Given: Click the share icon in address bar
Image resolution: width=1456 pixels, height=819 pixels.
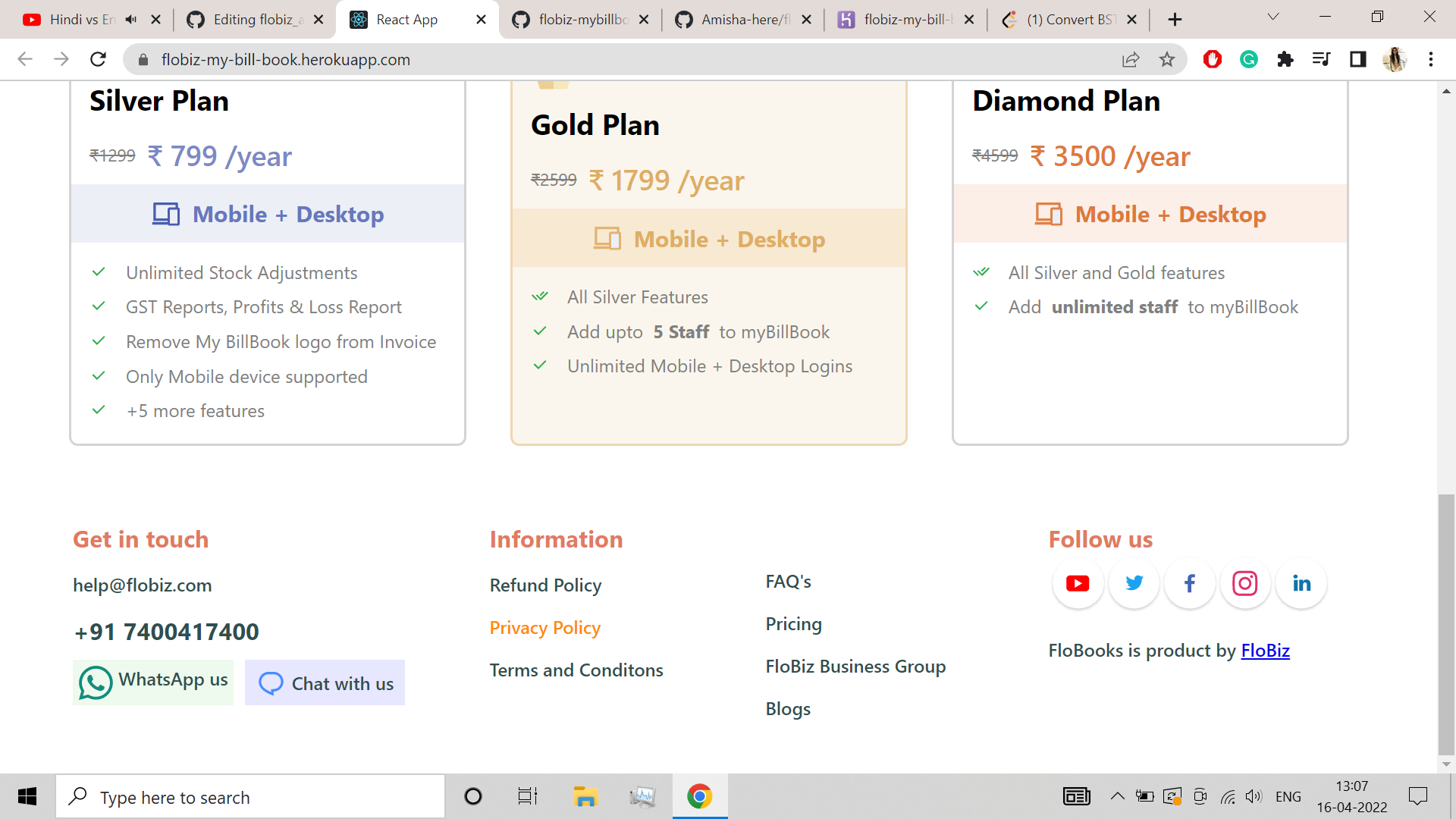Looking at the screenshot, I should pos(1131,59).
